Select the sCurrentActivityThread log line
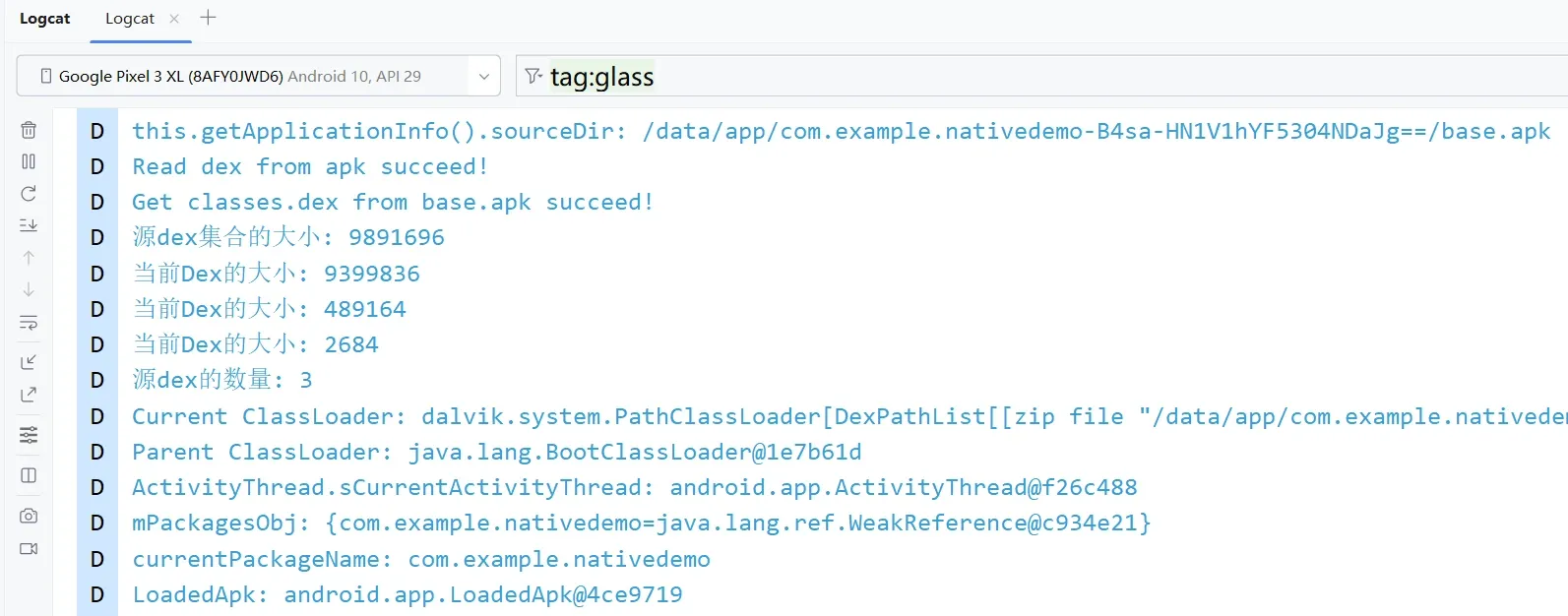Viewport: 1568px width, 616px height. pyautogui.click(x=635, y=487)
